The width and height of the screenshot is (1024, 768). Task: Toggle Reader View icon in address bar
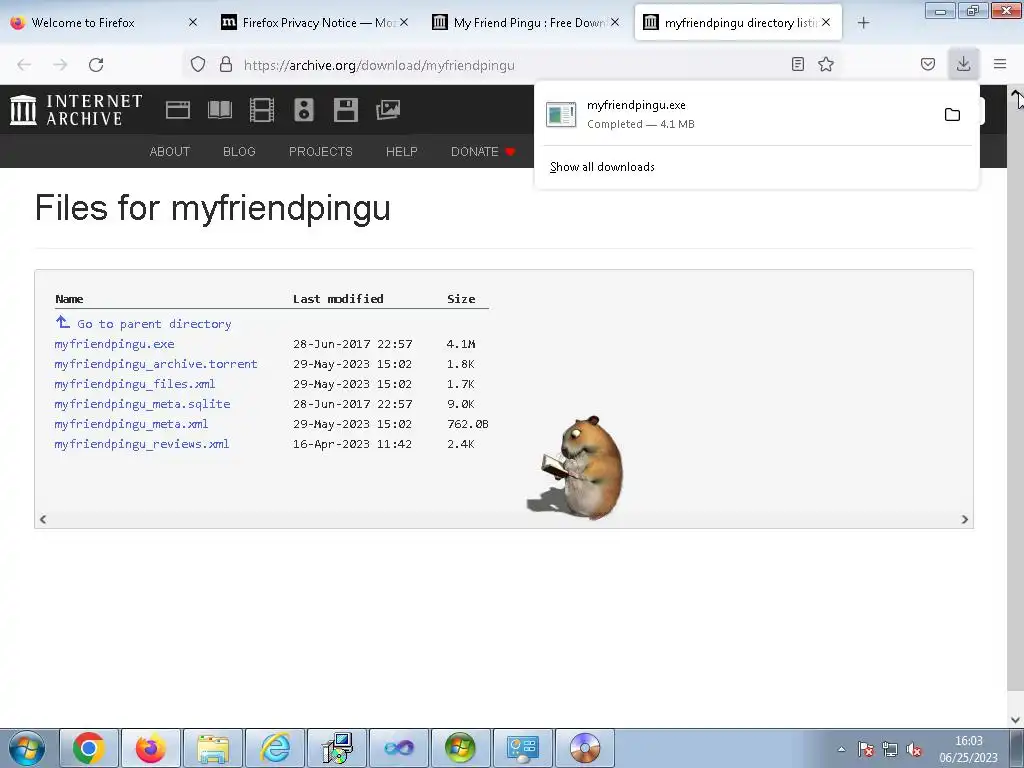point(797,64)
